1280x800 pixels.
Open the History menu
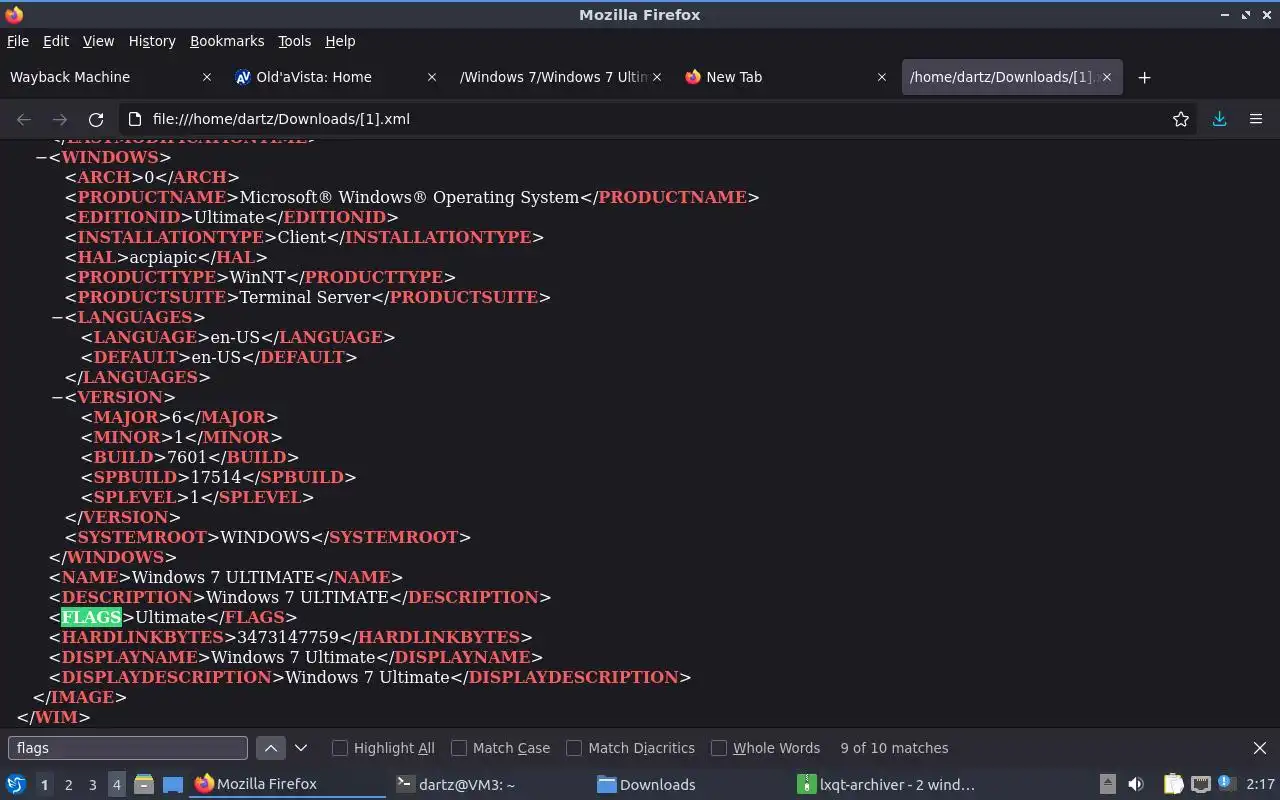(152, 41)
